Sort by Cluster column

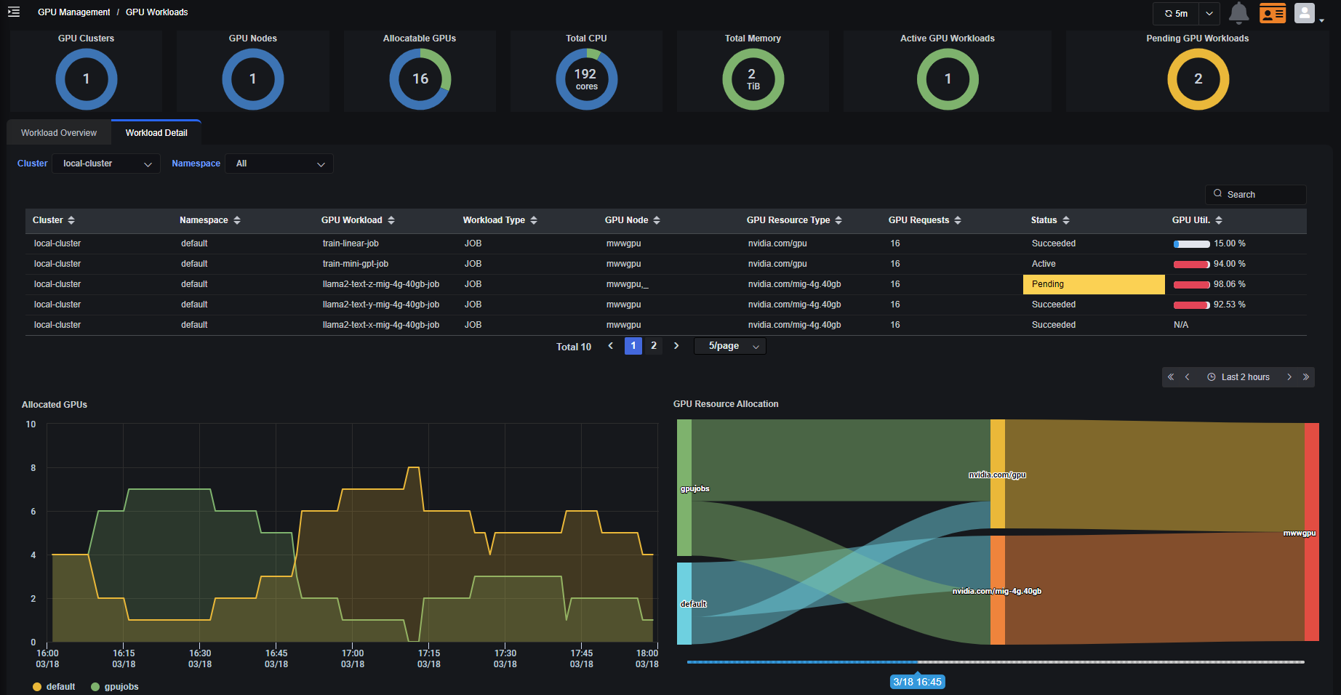point(71,220)
